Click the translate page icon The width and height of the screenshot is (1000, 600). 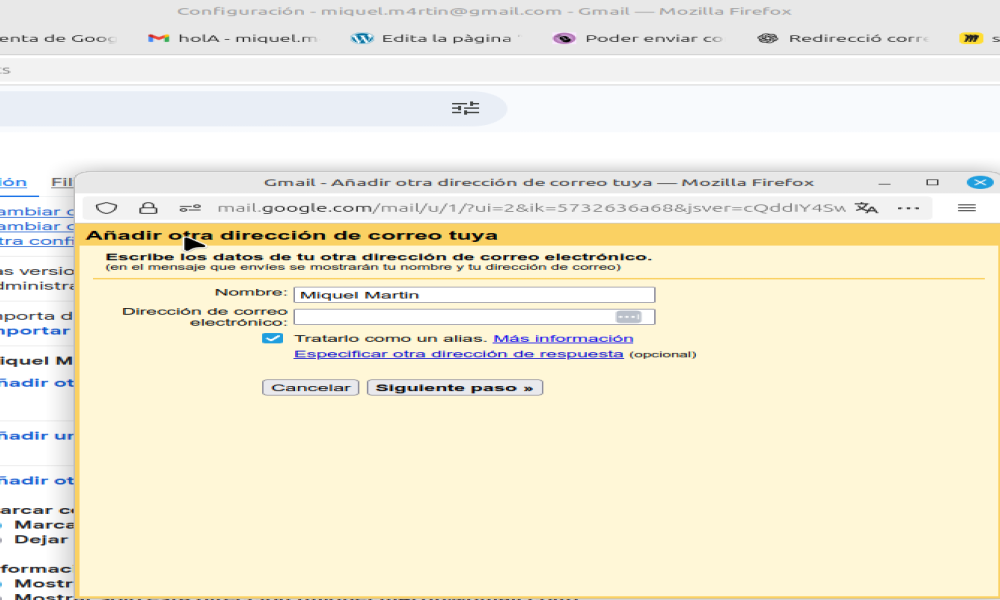pos(866,208)
